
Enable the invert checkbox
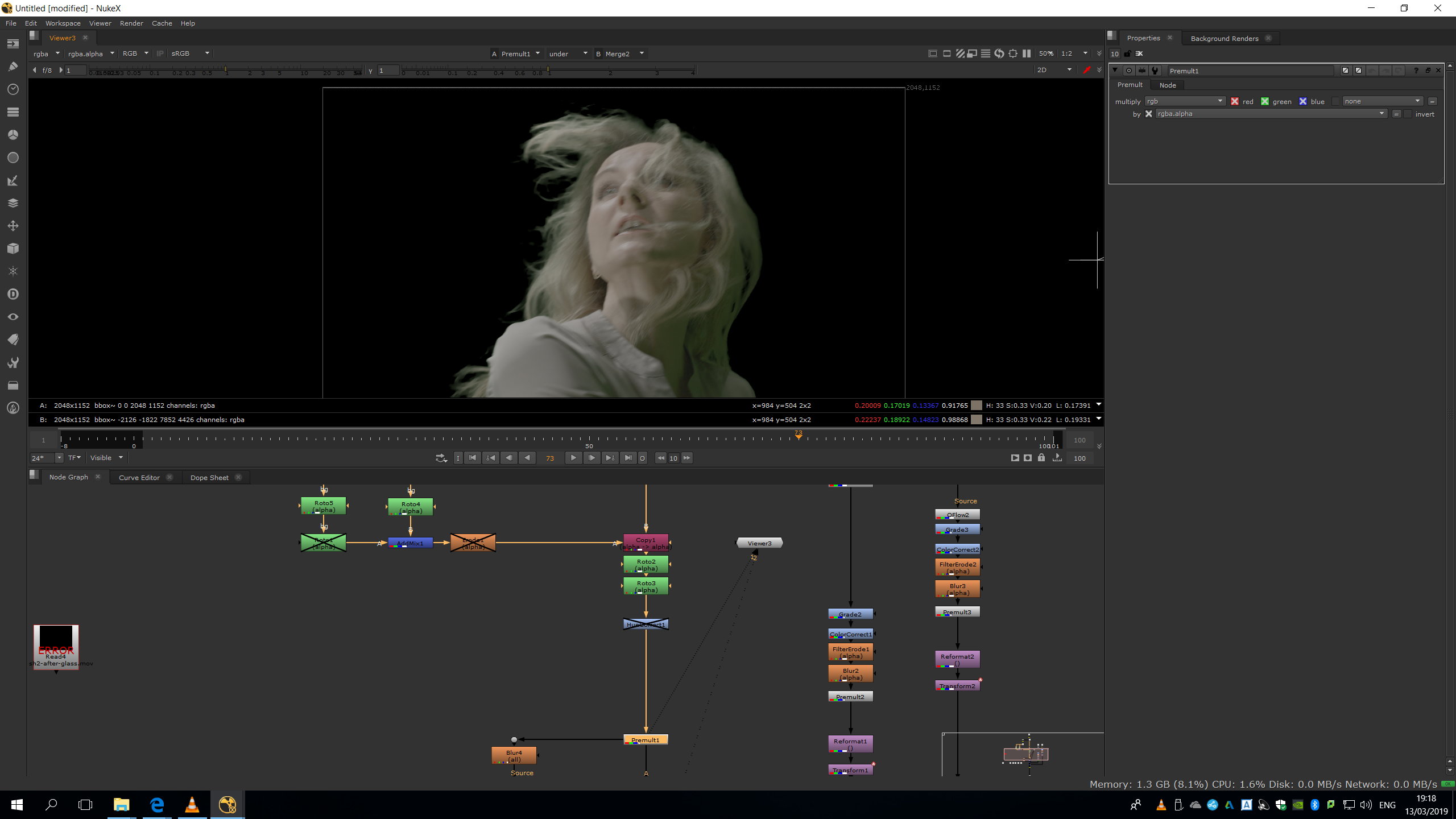[x=1408, y=114]
